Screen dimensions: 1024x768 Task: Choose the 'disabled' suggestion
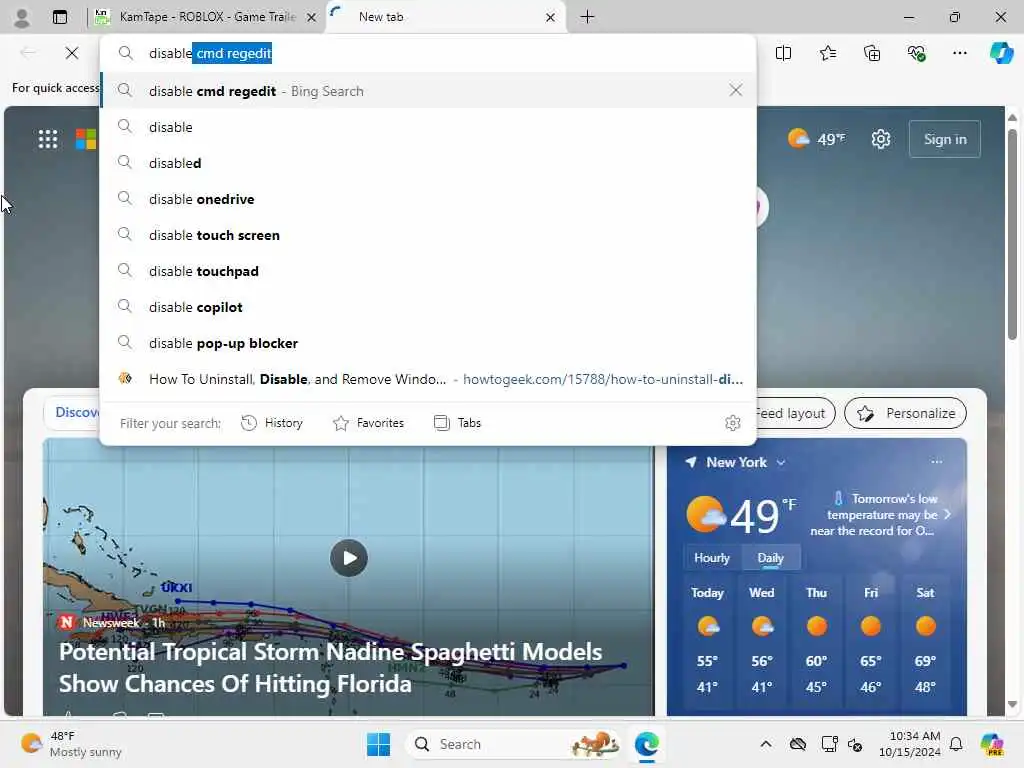[x=428, y=163]
